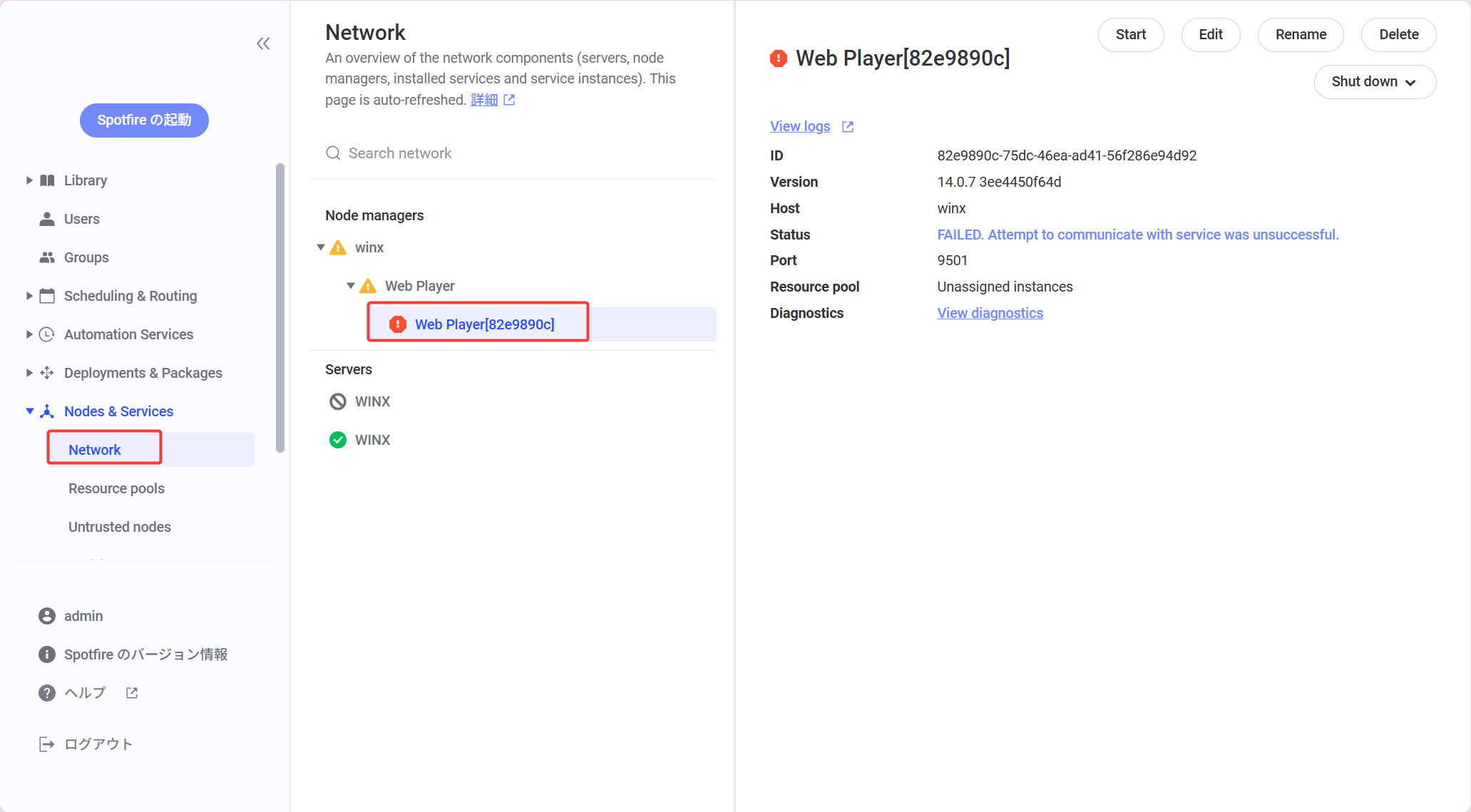Click the Edit button
This screenshot has height=812, width=1471.
[1211, 35]
